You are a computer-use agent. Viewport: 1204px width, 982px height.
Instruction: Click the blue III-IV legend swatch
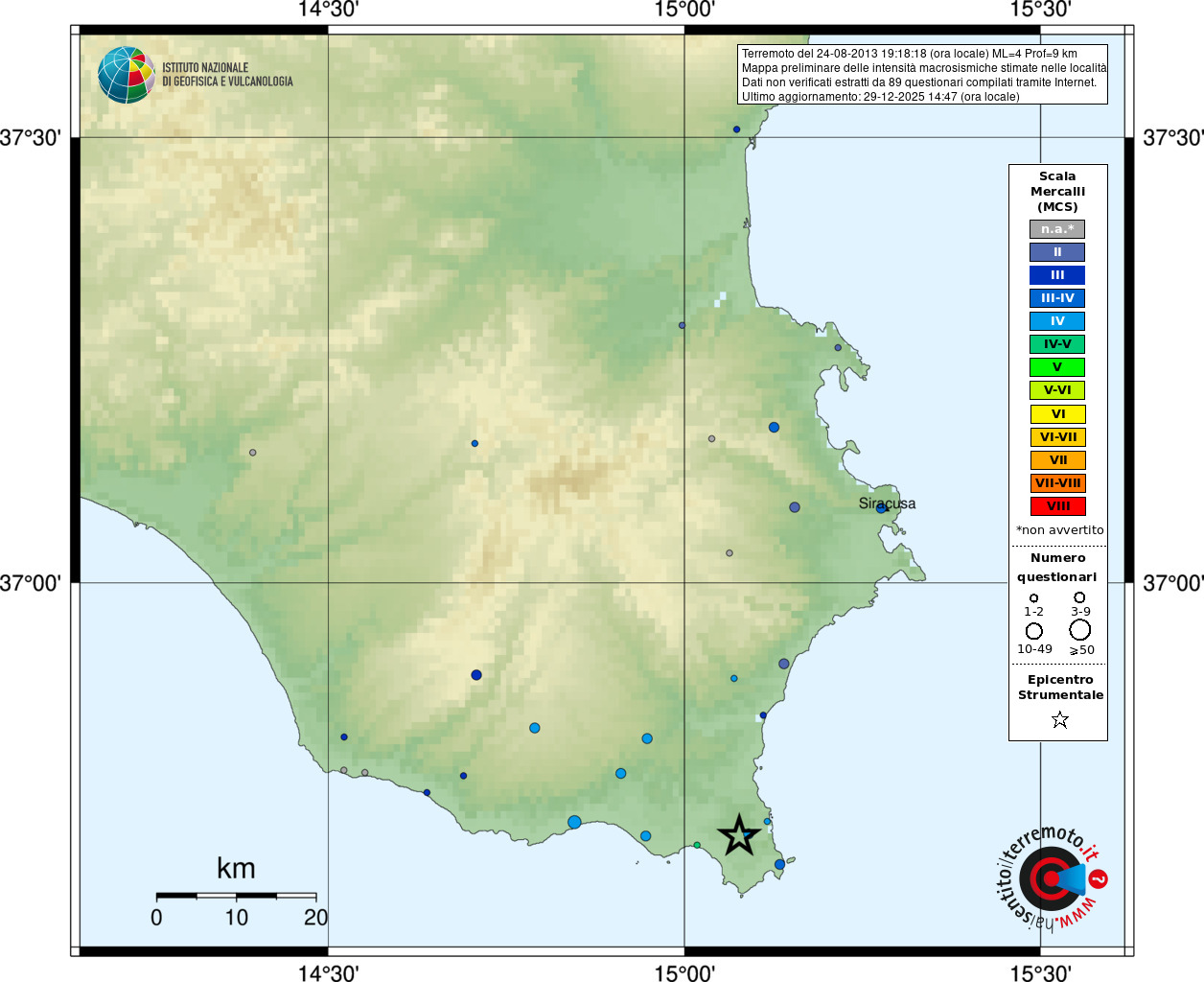[1057, 298]
